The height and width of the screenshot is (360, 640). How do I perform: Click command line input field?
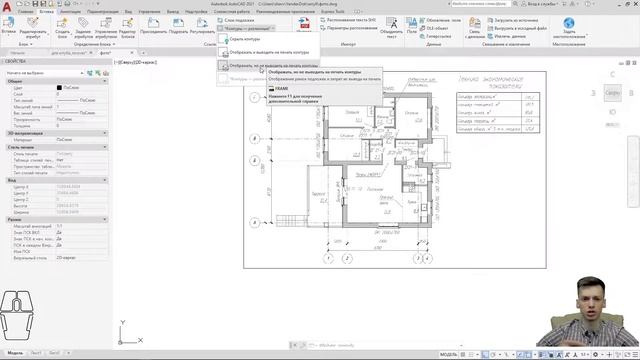pos(384,345)
